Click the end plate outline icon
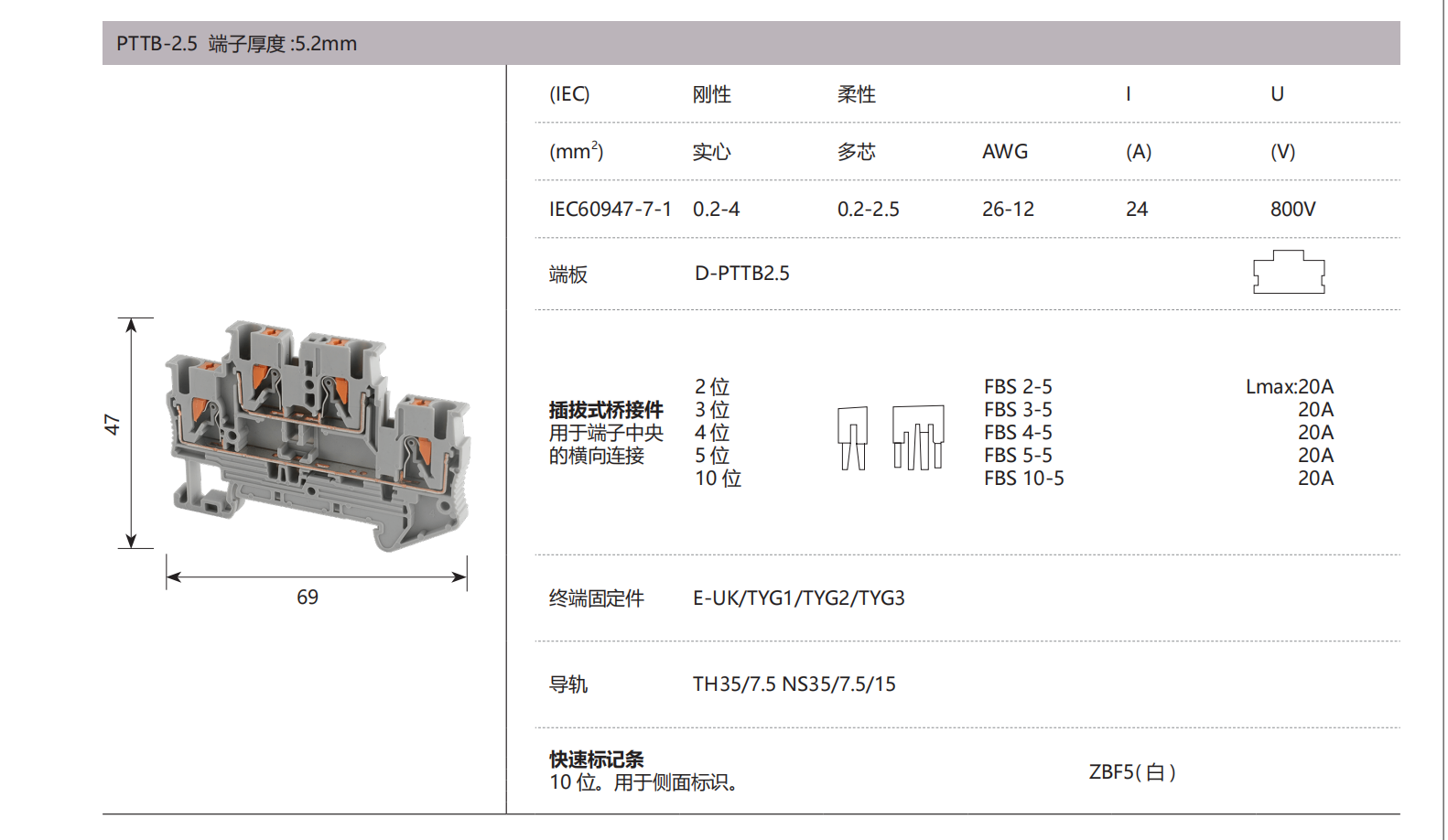 (x=1289, y=272)
